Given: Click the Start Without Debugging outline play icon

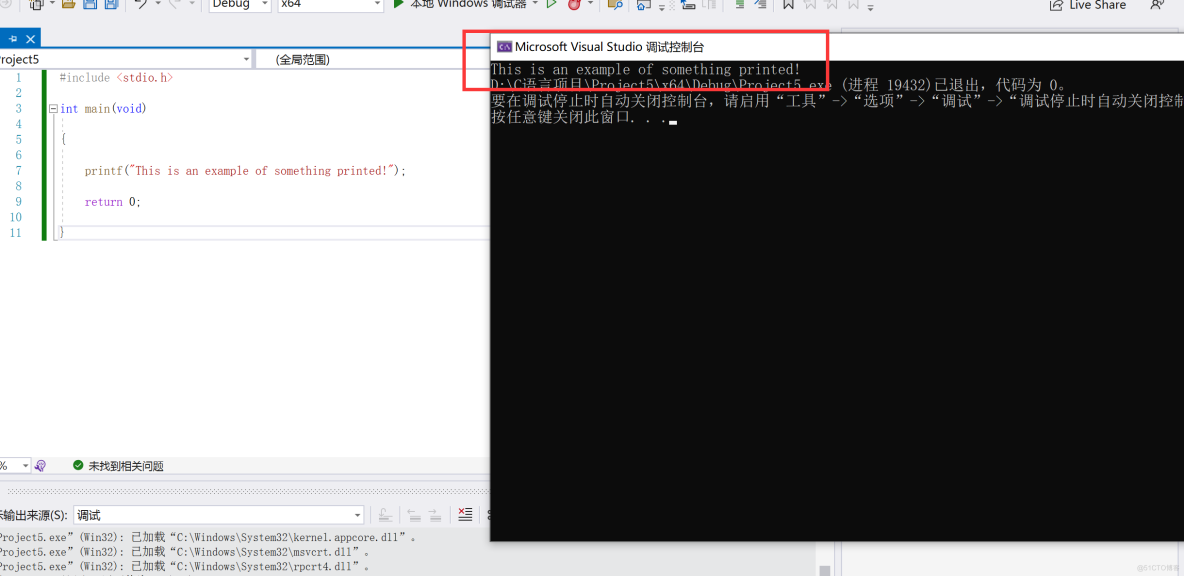Looking at the screenshot, I should 552,4.
